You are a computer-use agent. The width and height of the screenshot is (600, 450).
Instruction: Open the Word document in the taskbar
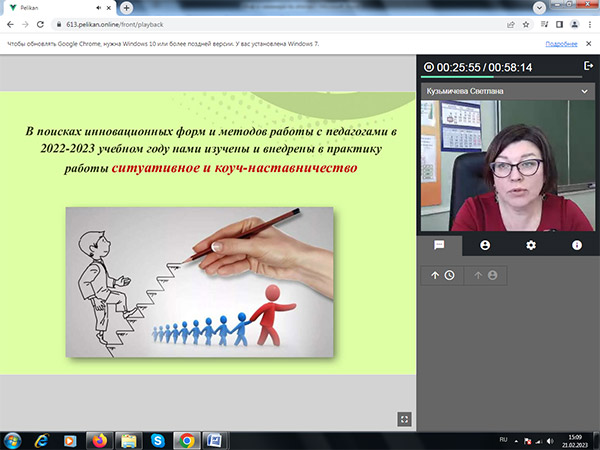tap(215, 441)
